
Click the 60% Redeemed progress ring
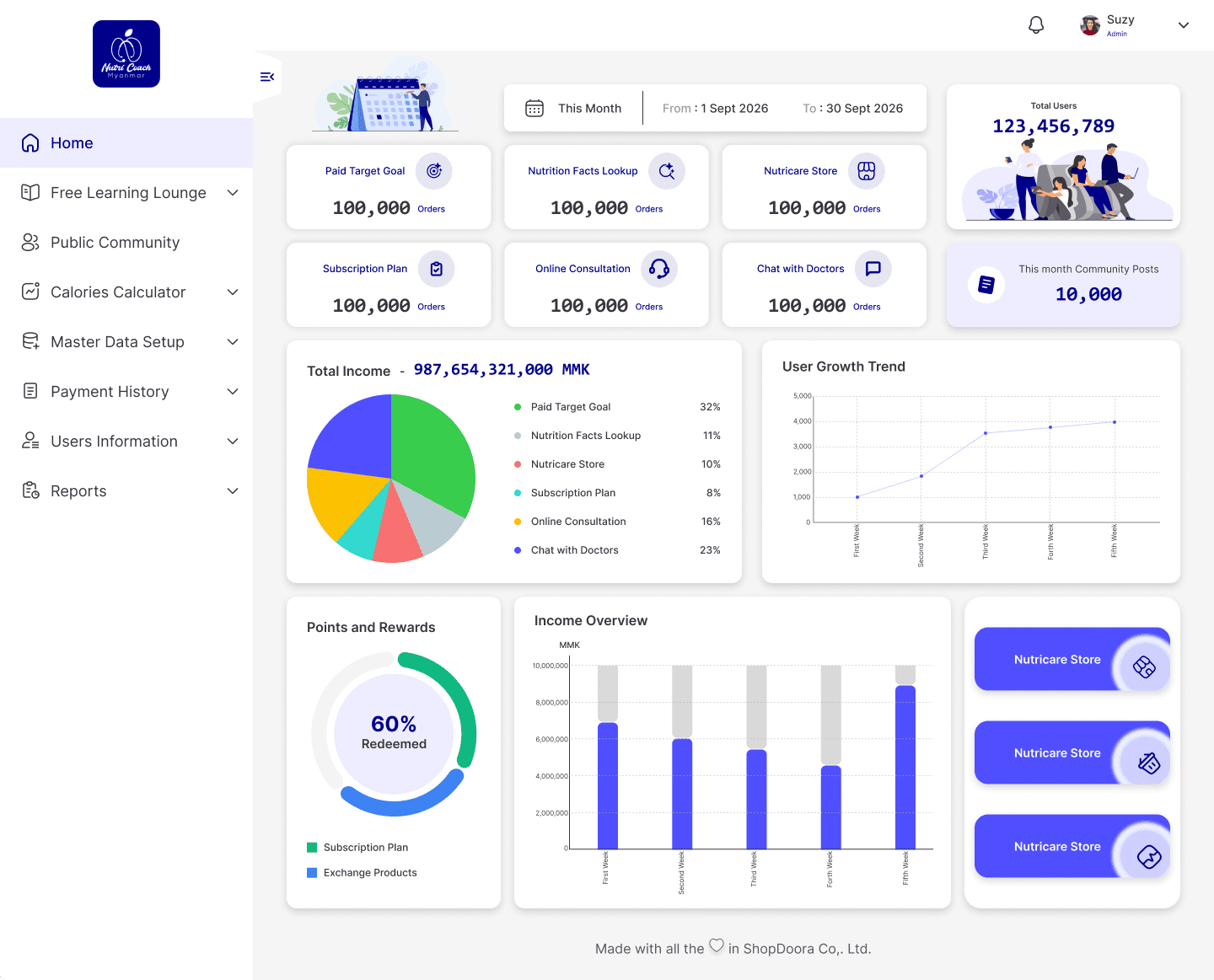point(394,734)
